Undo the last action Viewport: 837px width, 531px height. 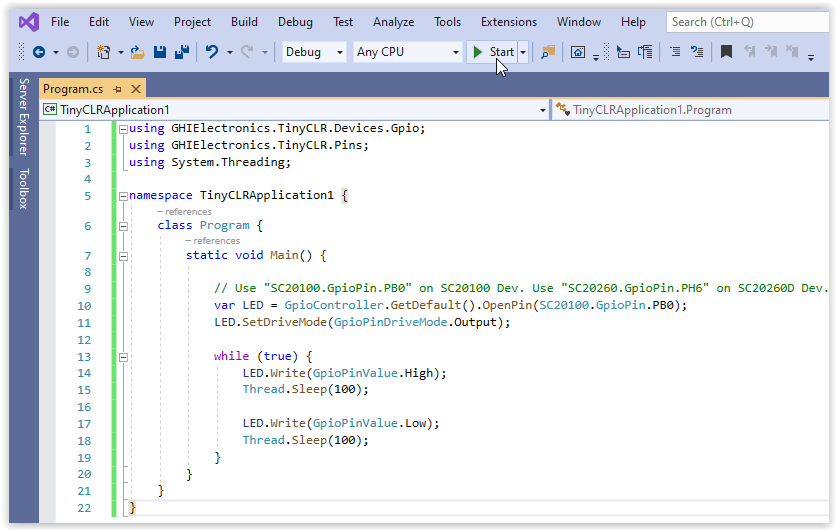coord(212,52)
